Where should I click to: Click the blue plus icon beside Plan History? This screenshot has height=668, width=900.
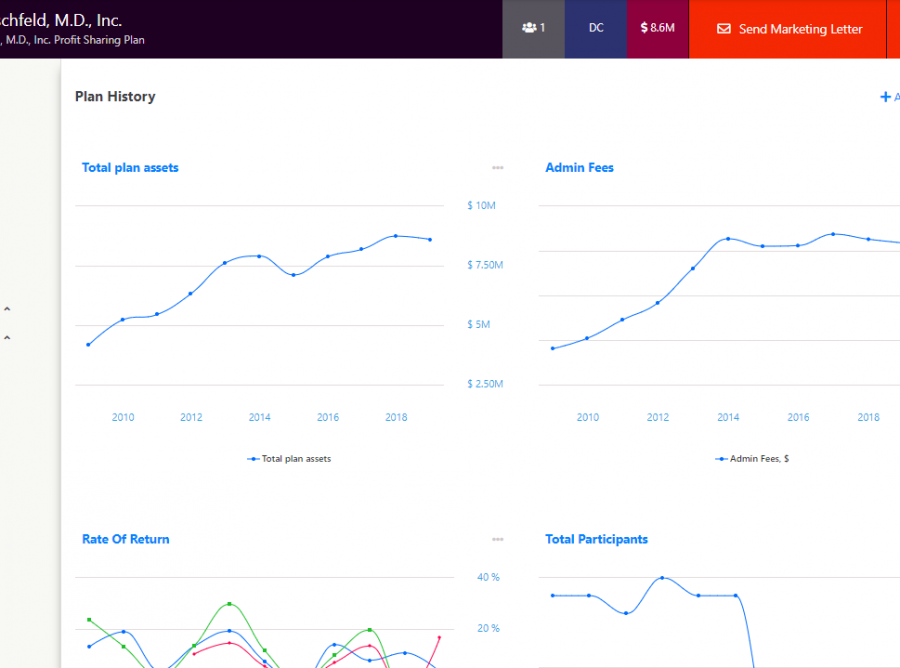[885, 97]
